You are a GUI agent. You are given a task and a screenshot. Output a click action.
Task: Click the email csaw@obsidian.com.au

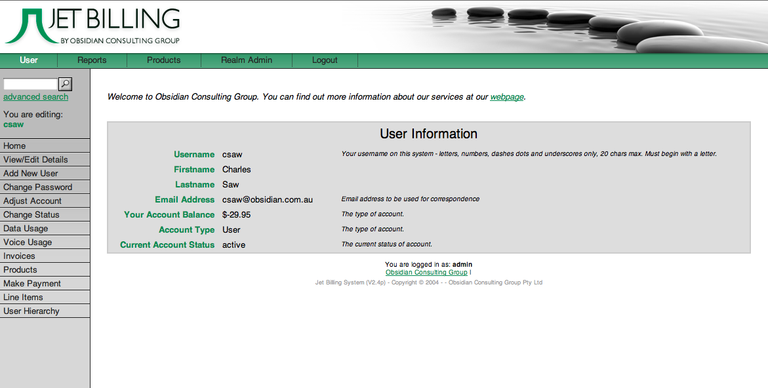pyautogui.click(x=267, y=200)
